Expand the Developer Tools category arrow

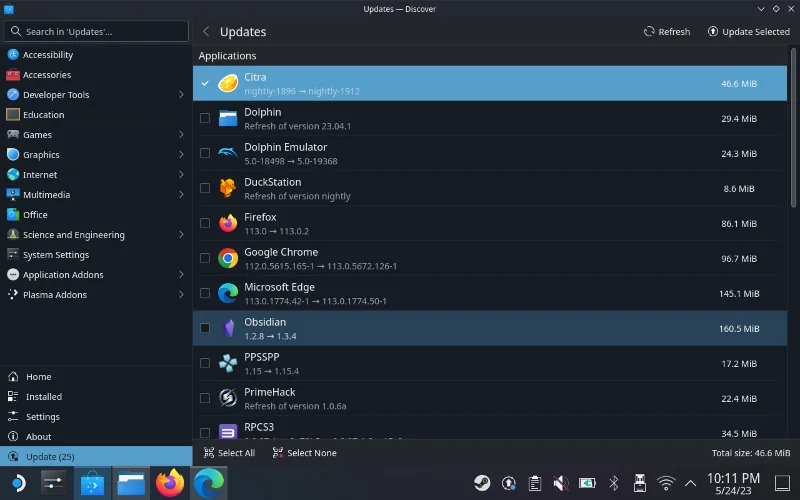pos(181,94)
